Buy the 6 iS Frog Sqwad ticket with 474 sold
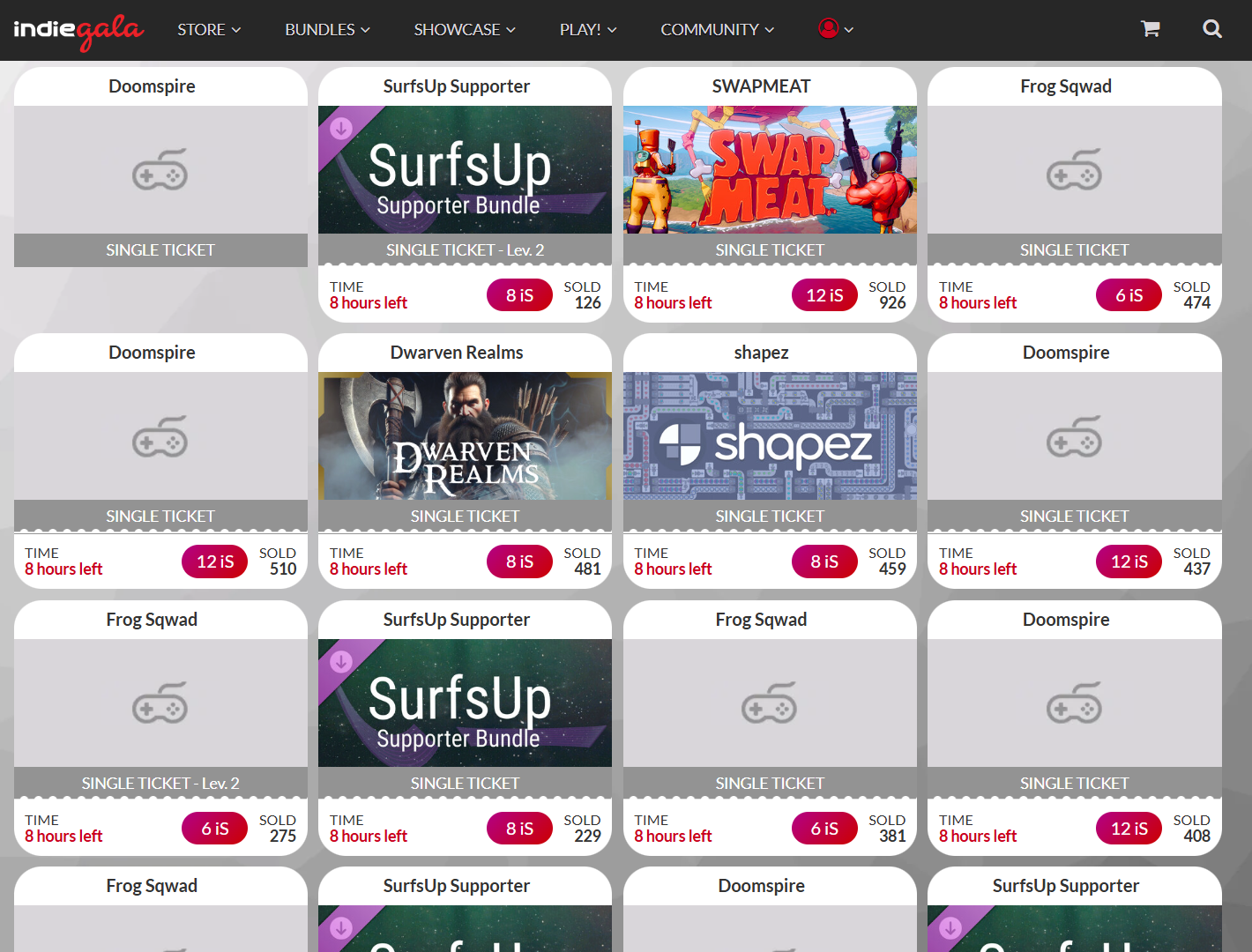Viewport: 1252px width, 952px height. pos(1129,295)
